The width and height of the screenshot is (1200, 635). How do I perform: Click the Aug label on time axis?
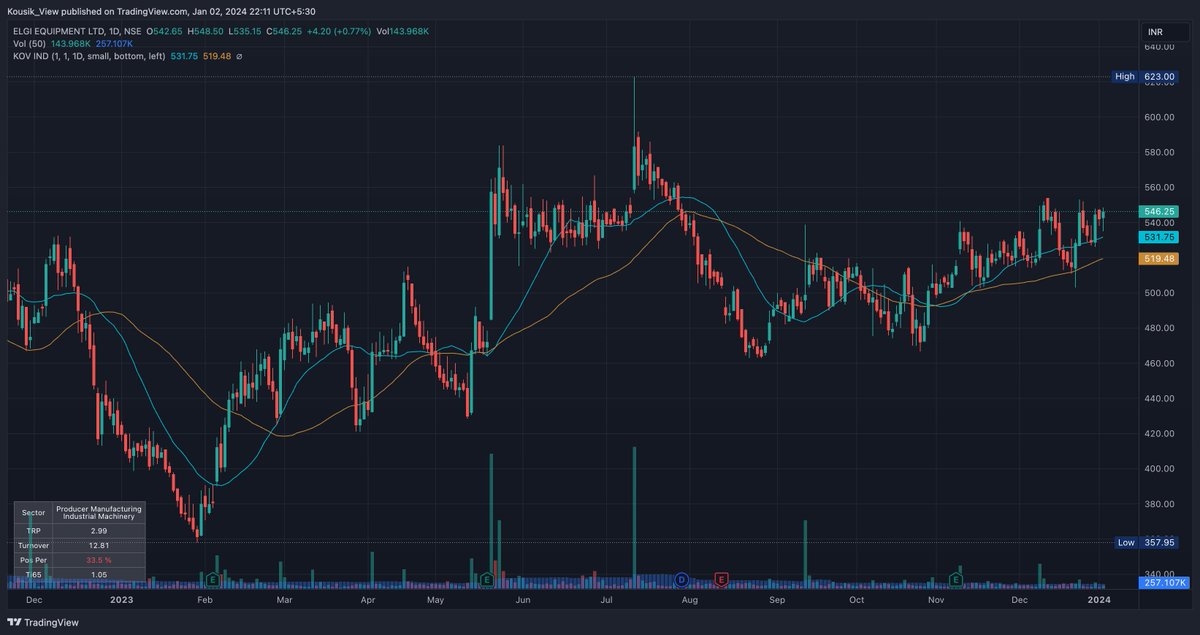pyautogui.click(x=689, y=600)
